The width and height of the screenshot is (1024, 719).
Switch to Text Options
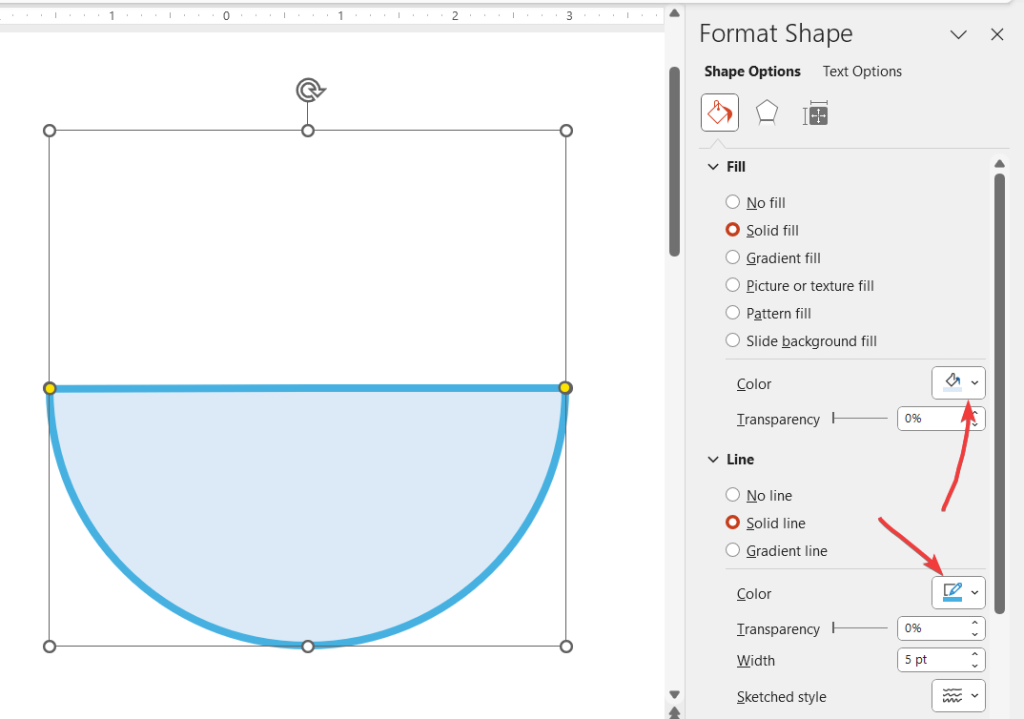pos(861,71)
